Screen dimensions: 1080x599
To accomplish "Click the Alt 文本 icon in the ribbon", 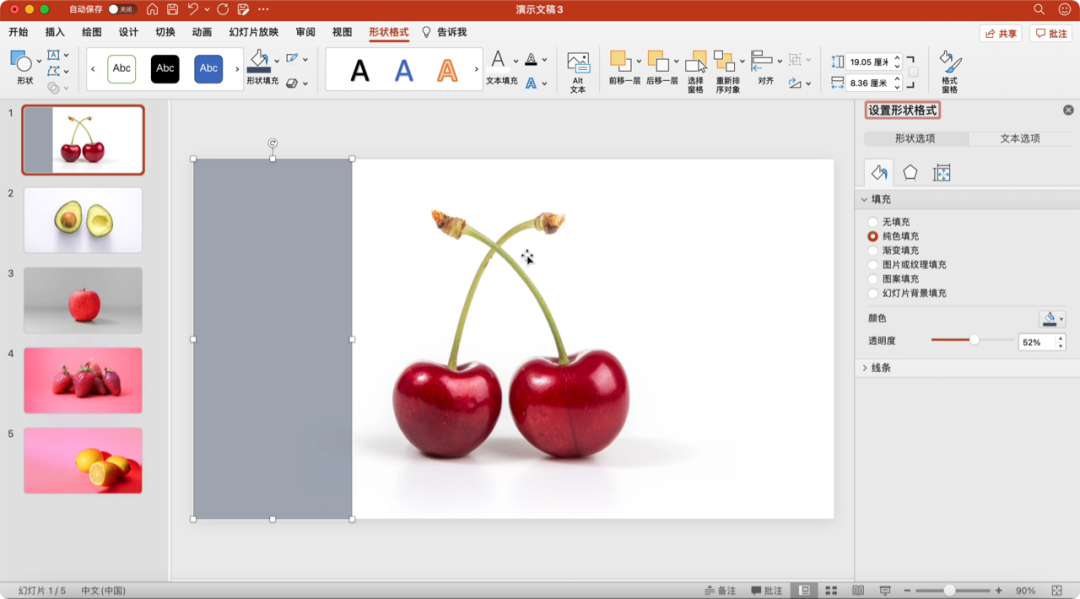I will (x=577, y=64).
